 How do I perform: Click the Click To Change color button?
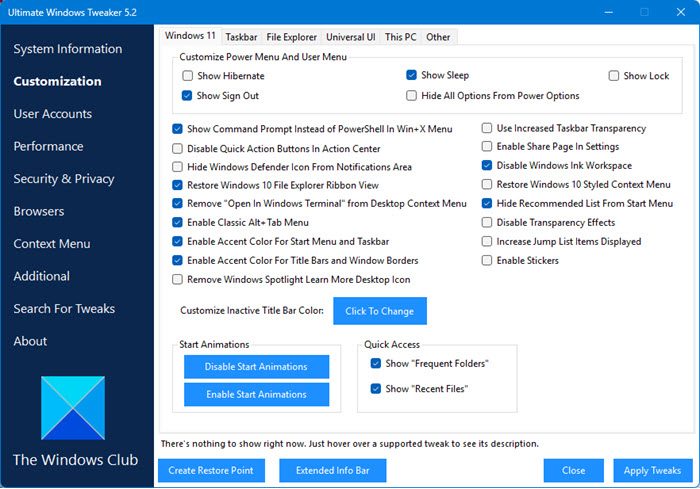coord(380,311)
